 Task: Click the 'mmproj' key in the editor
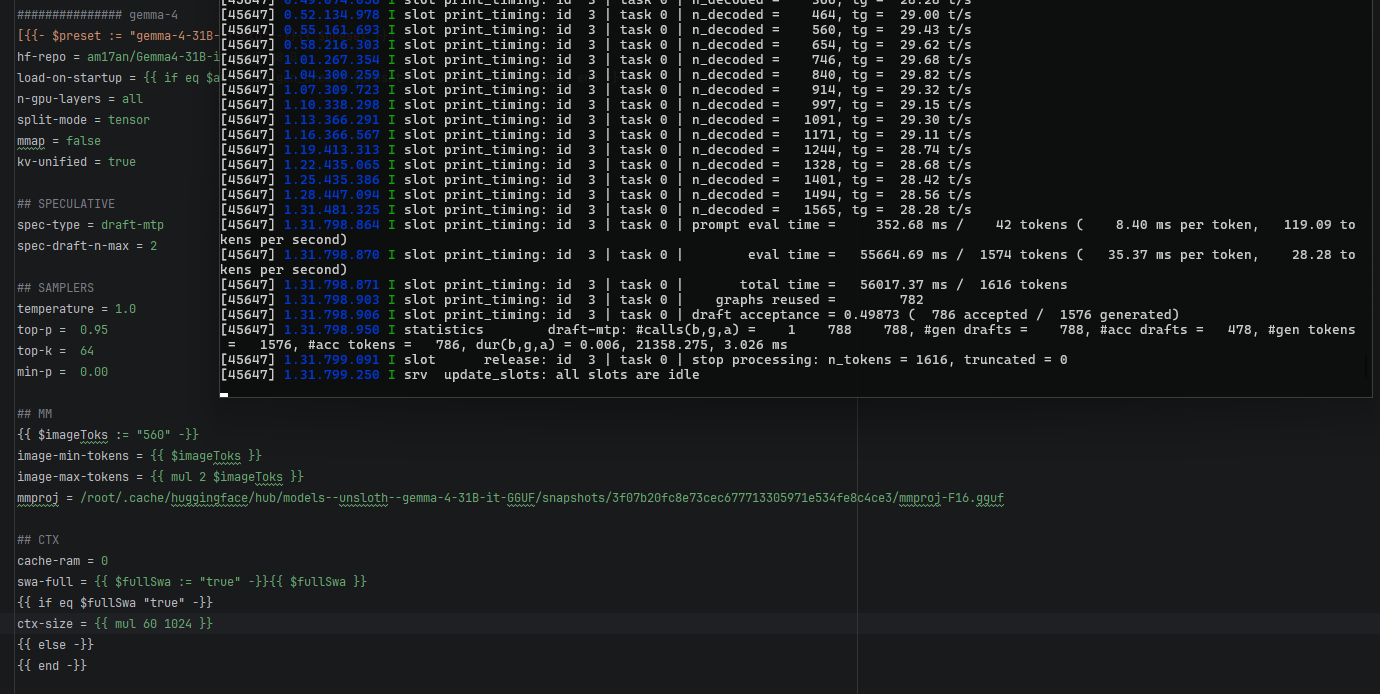(x=38, y=498)
